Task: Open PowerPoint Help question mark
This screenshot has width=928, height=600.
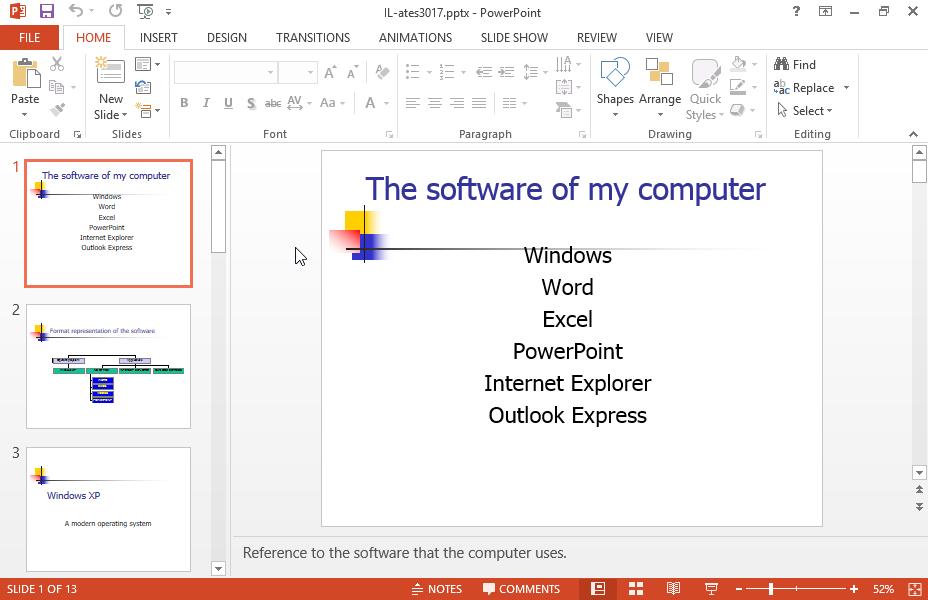Action: coord(796,11)
